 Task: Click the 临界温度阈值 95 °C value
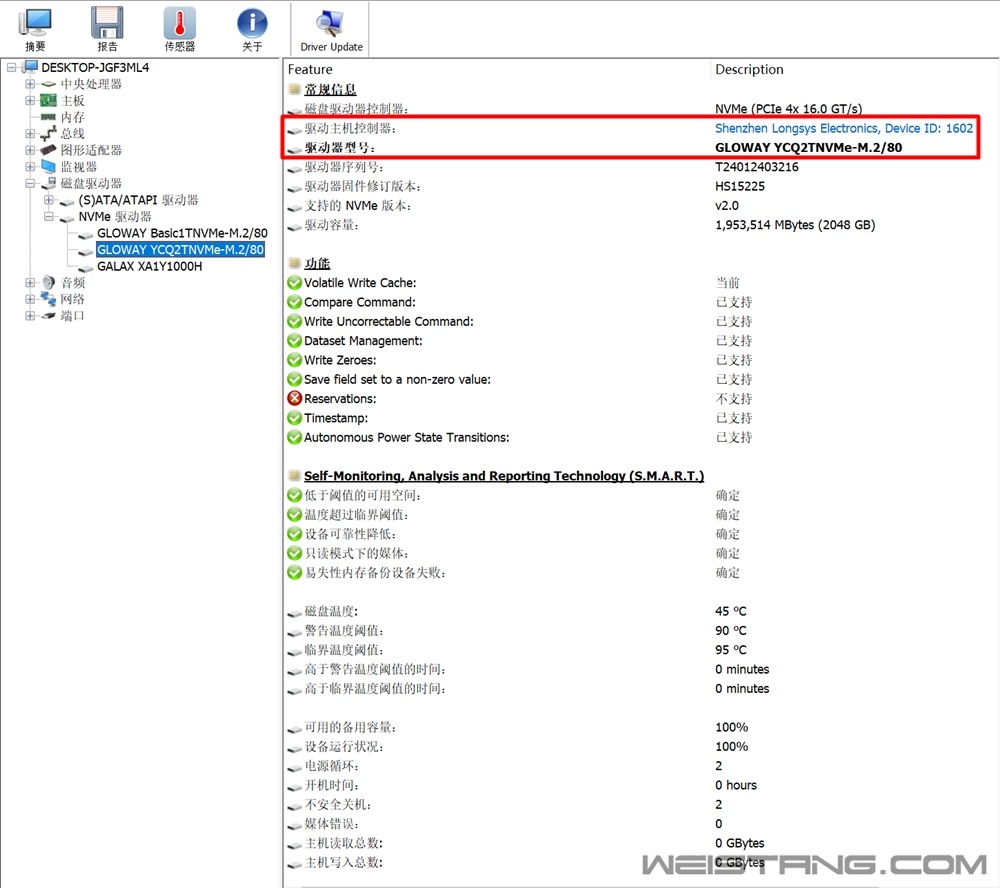(x=731, y=649)
